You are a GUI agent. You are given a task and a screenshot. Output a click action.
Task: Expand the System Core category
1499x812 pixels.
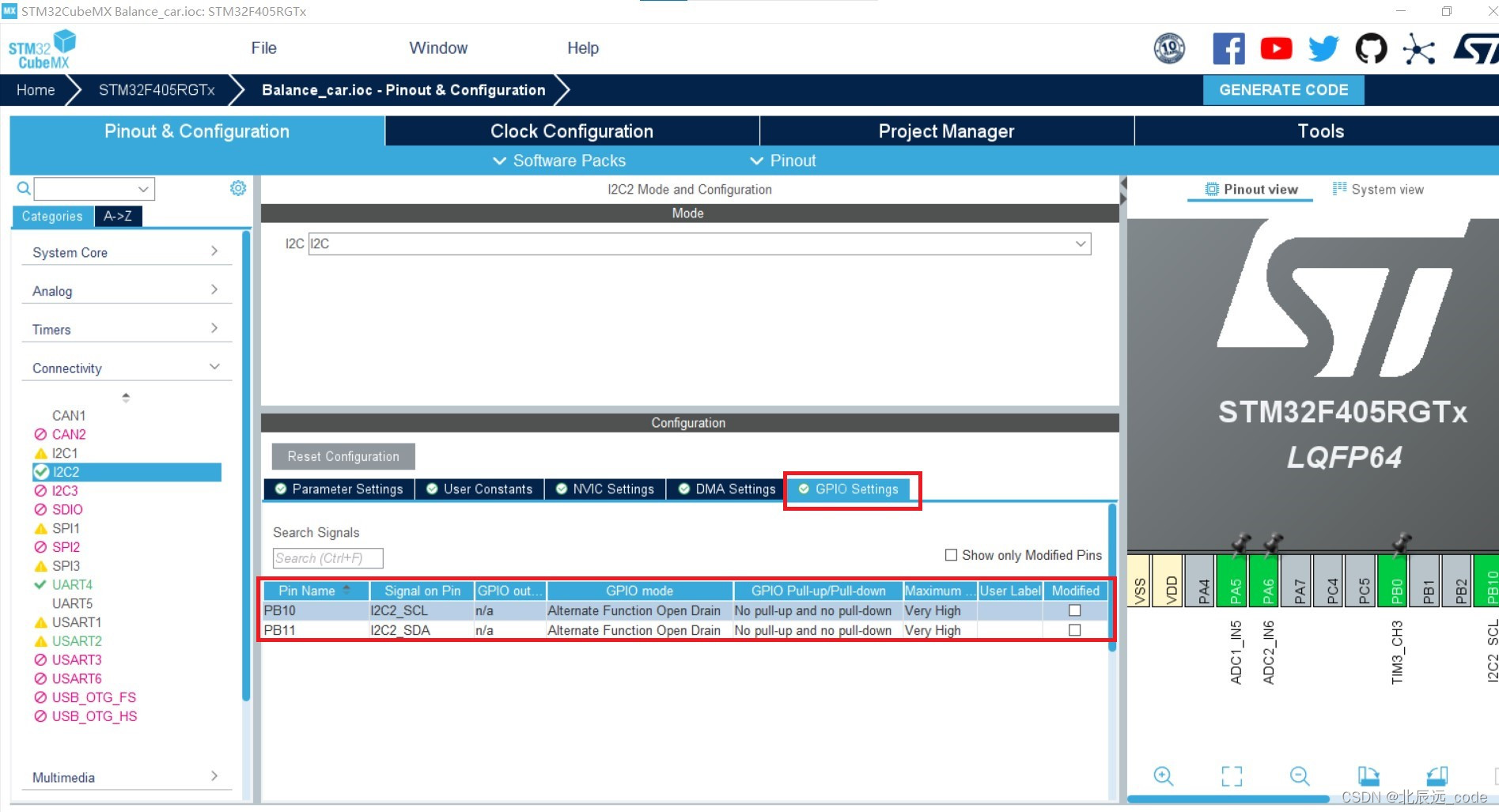tap(125, 252)
